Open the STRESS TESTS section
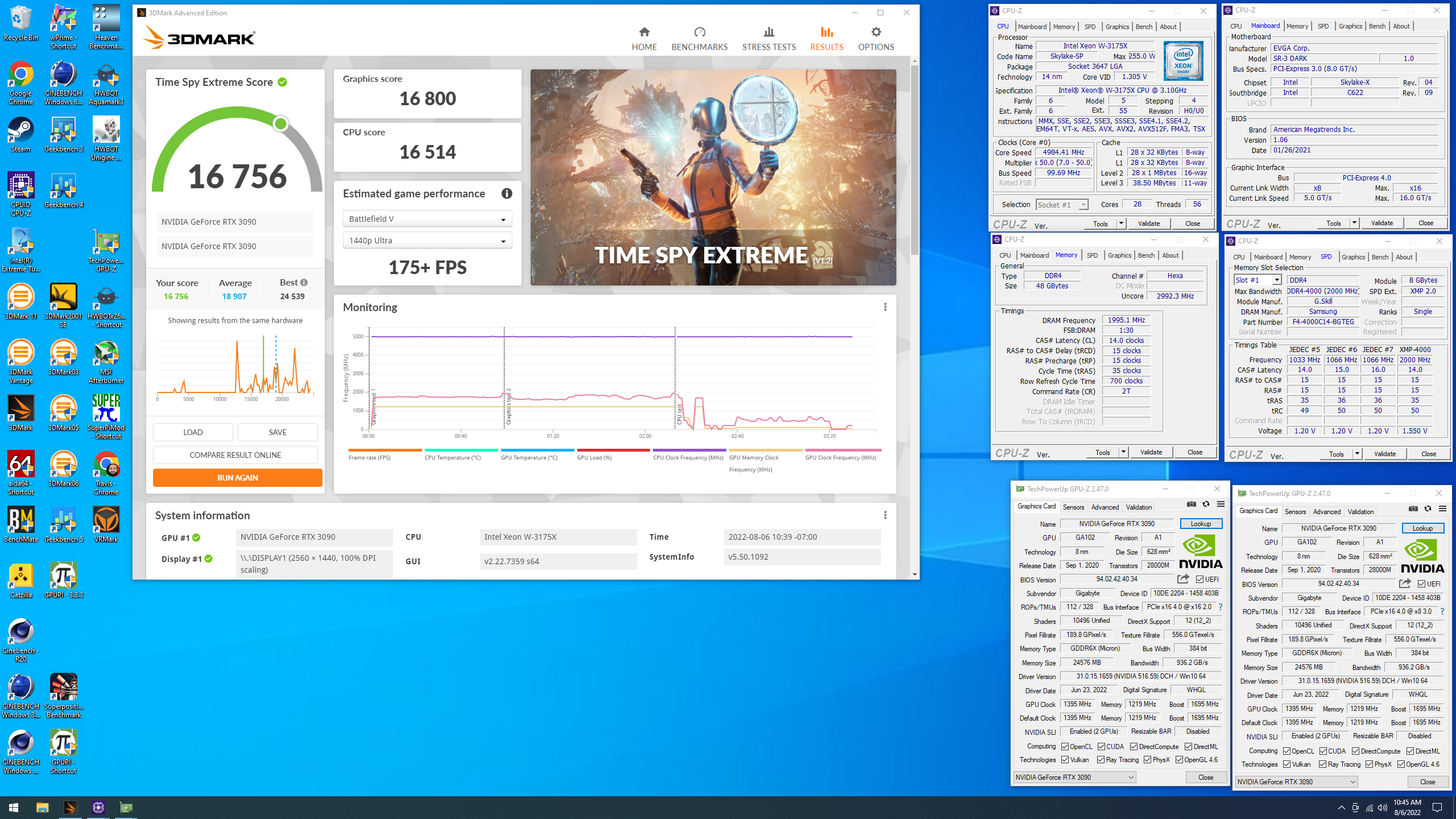1456x819 pixels. click(x=768, y=39)
